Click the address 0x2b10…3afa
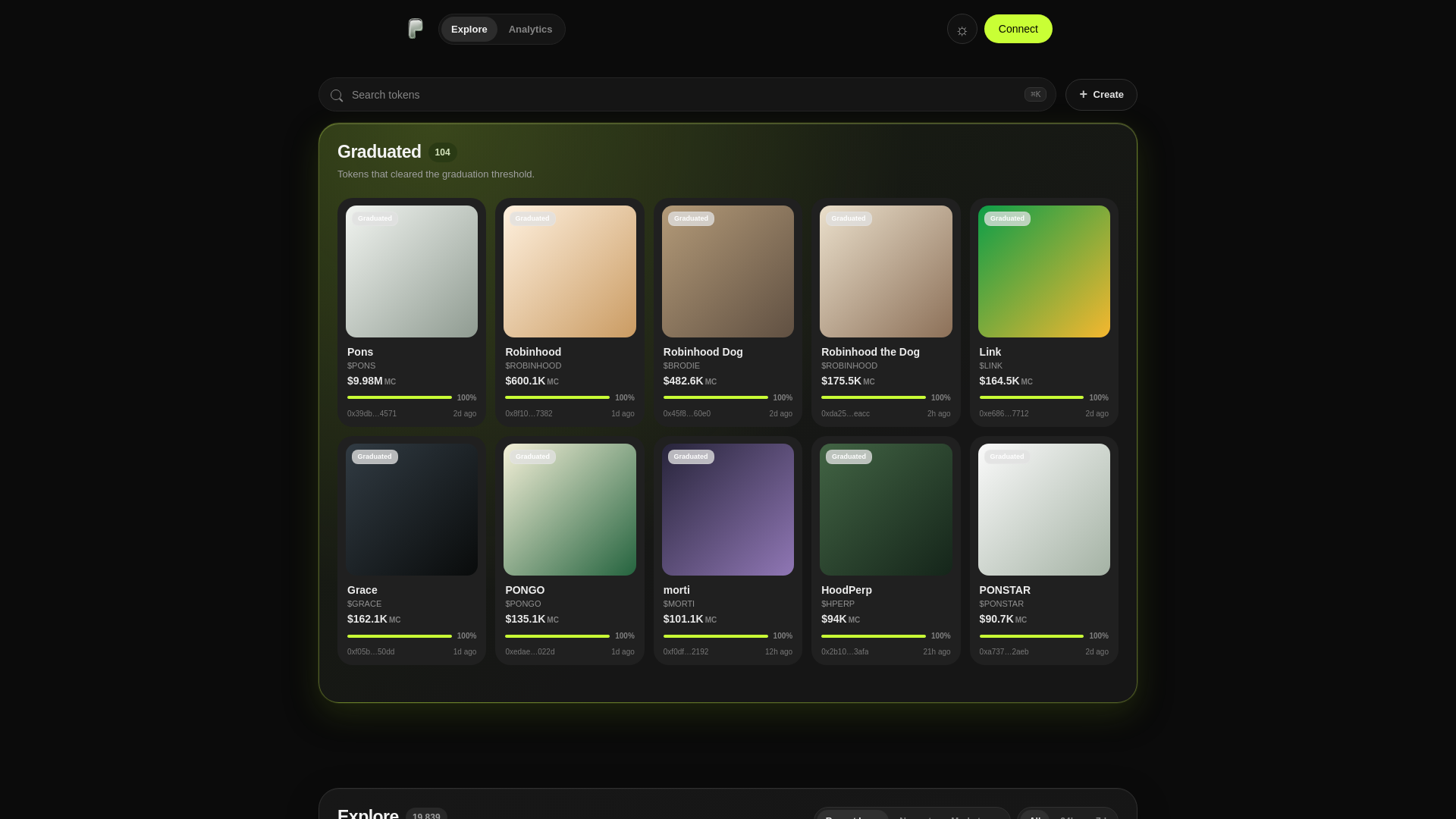1456x819 pixels. (845, 652)
